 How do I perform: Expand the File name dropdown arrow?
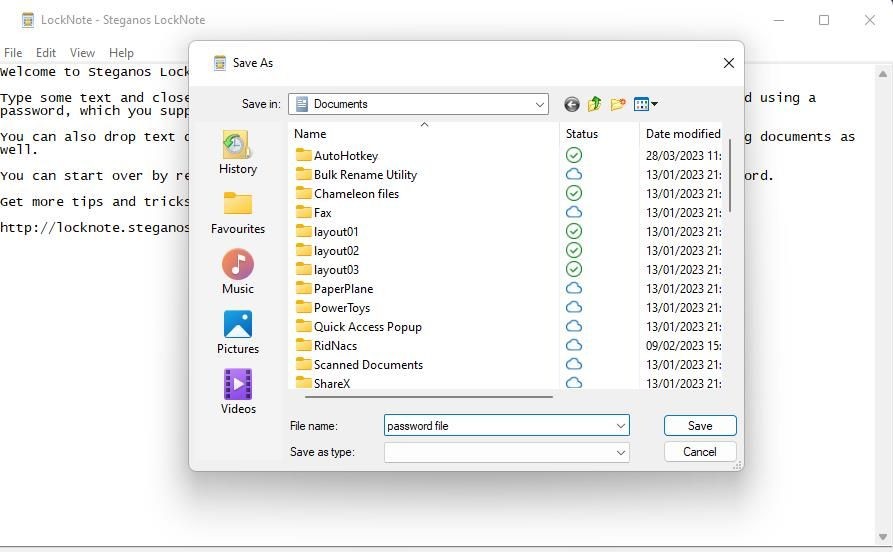(621, 426)
